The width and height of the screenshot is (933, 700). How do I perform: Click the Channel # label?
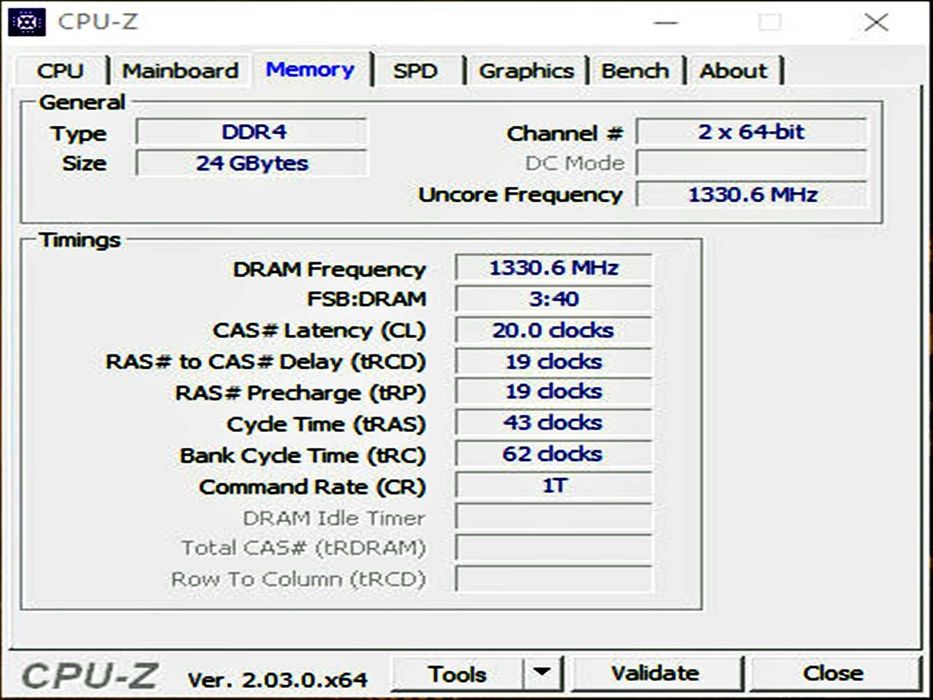[x=565, y=133]
